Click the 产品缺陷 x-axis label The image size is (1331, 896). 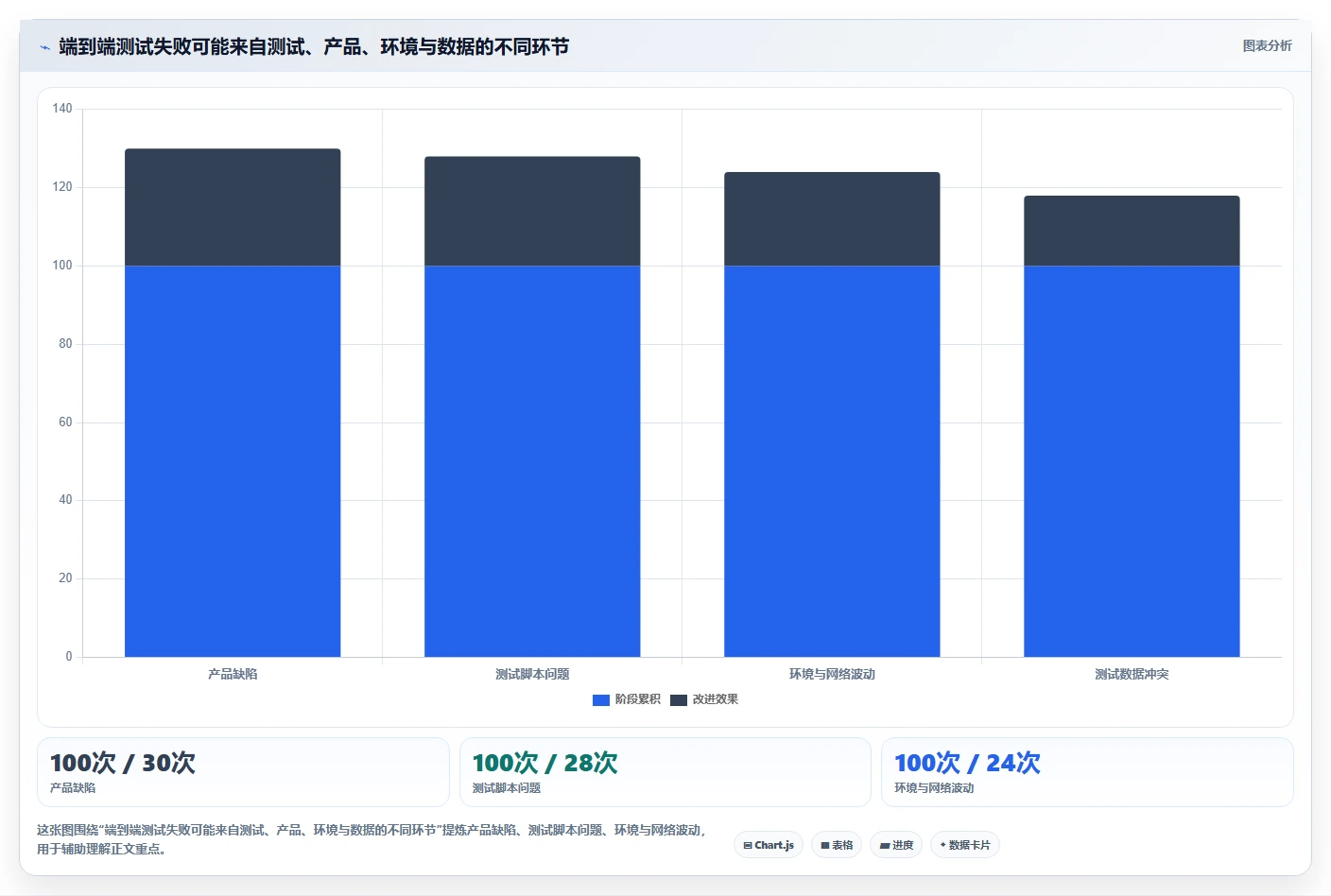pos(233,674)
